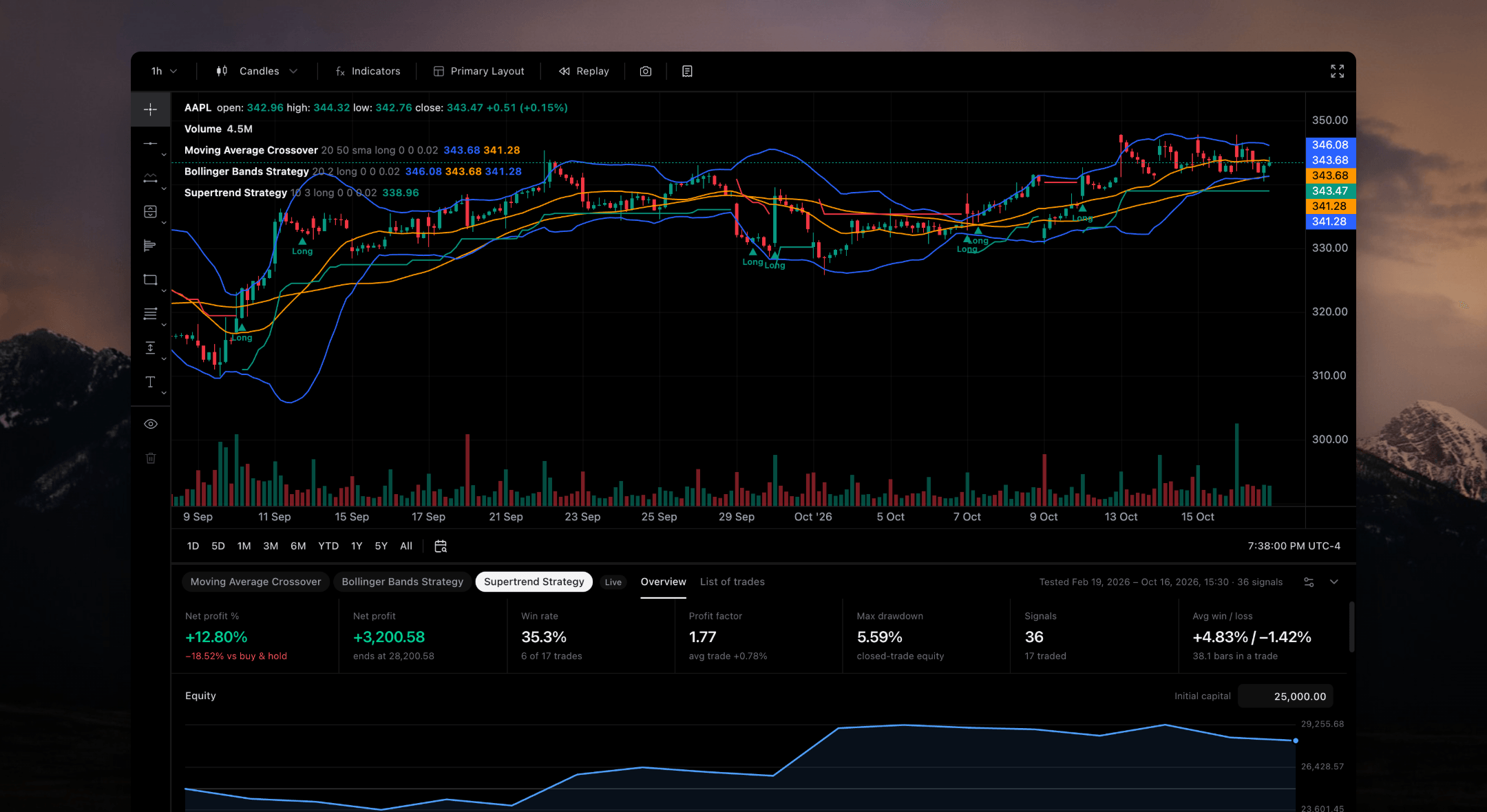Expand horizontal line tool variants arrow
The height and width of the screenshot is (812, 1487).
click(x=164, y=155)
